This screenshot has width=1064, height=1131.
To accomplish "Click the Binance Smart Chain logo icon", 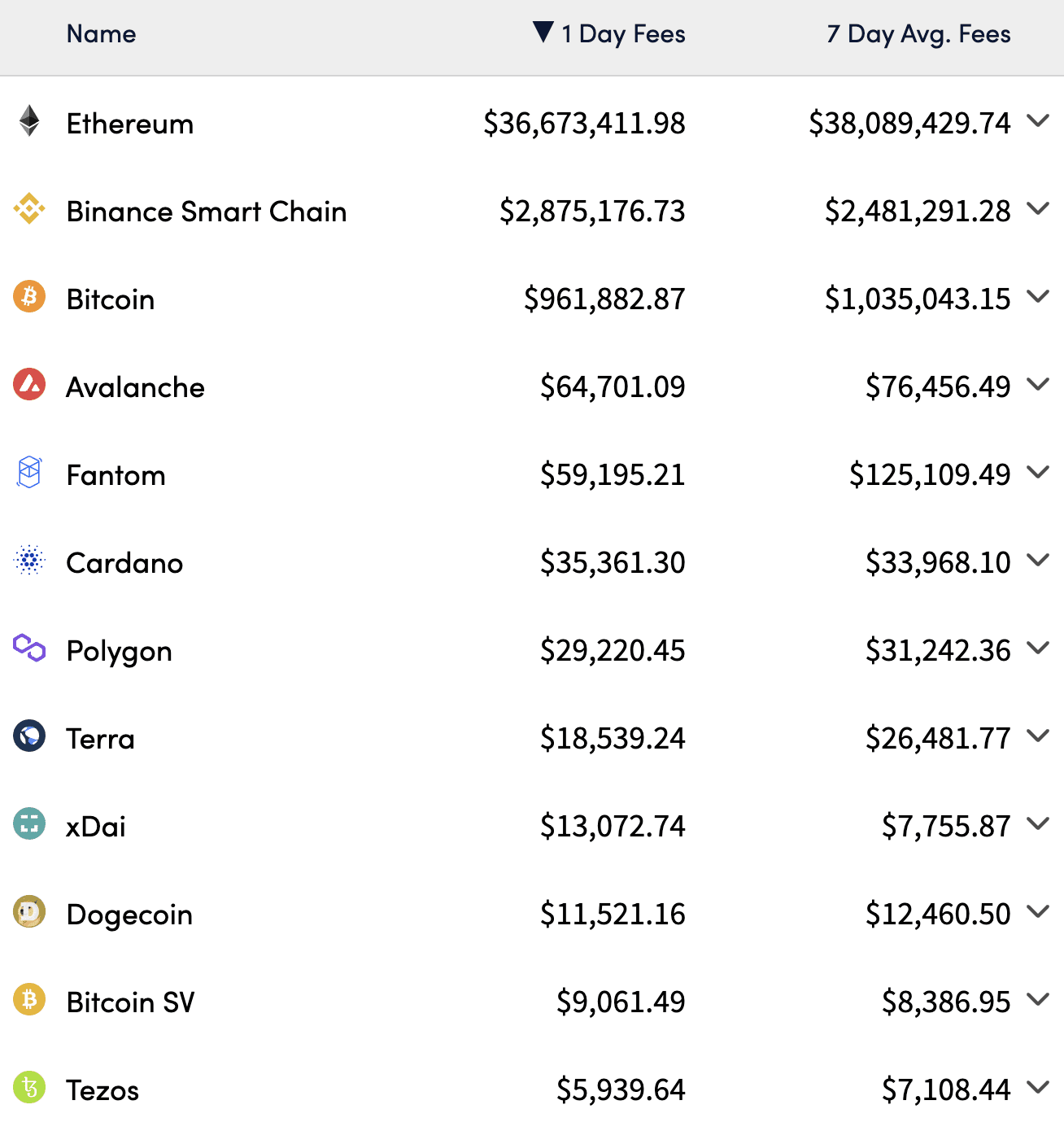I will point(29,208).
